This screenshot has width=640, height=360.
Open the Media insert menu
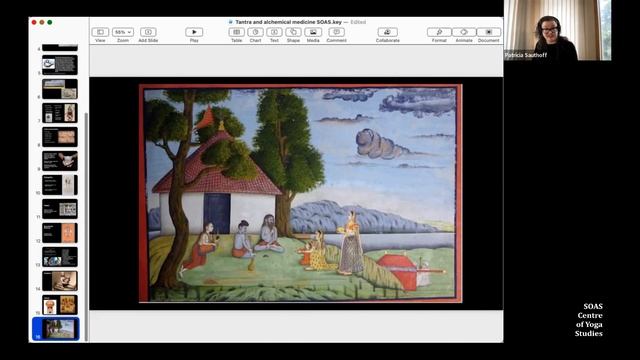[313, 32]
